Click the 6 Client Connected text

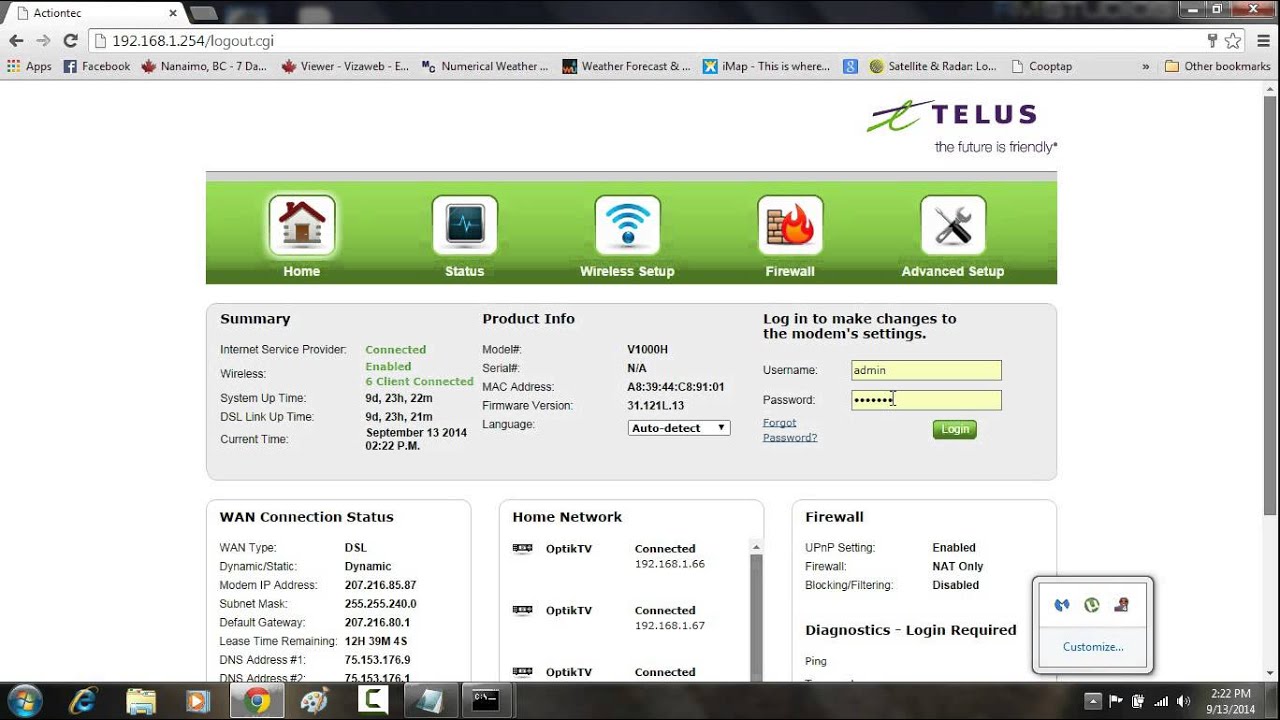[x=419, y=382]
